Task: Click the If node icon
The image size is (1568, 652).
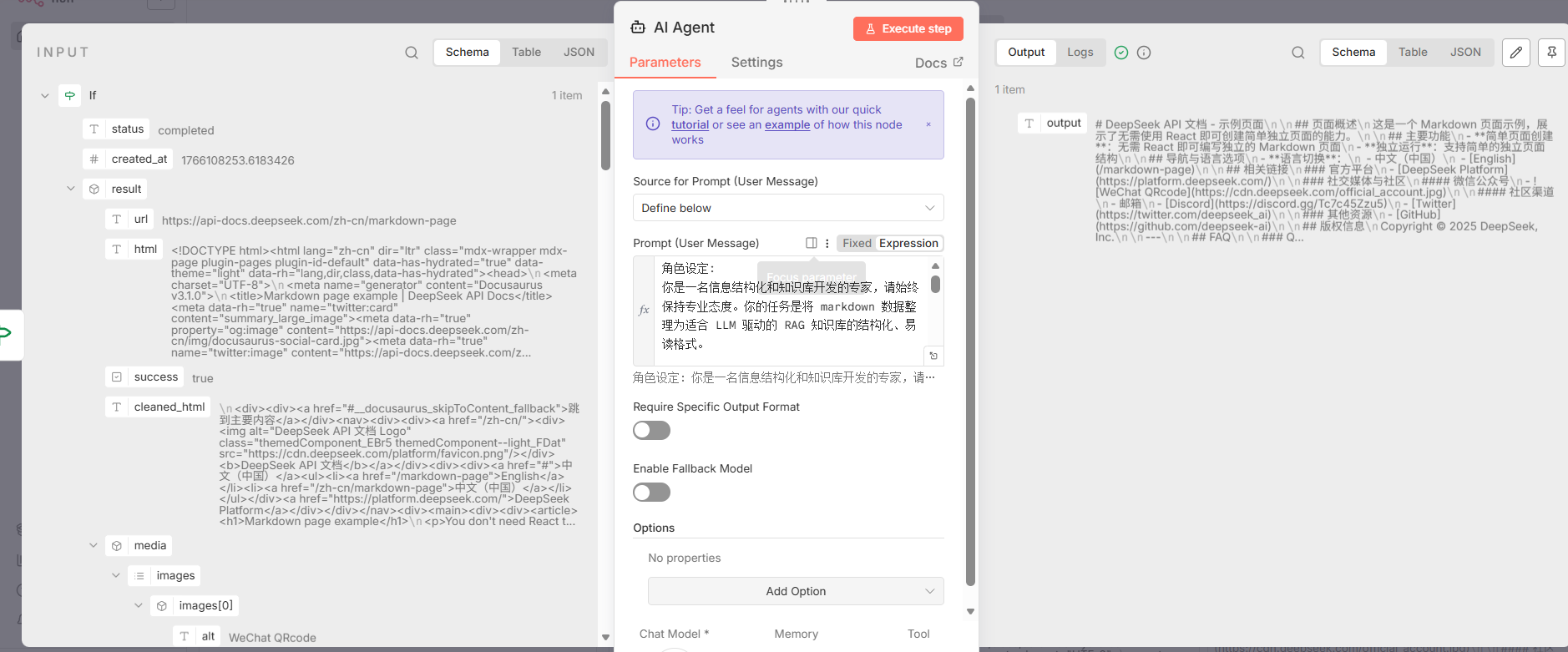Action: [x=70, y=95]
